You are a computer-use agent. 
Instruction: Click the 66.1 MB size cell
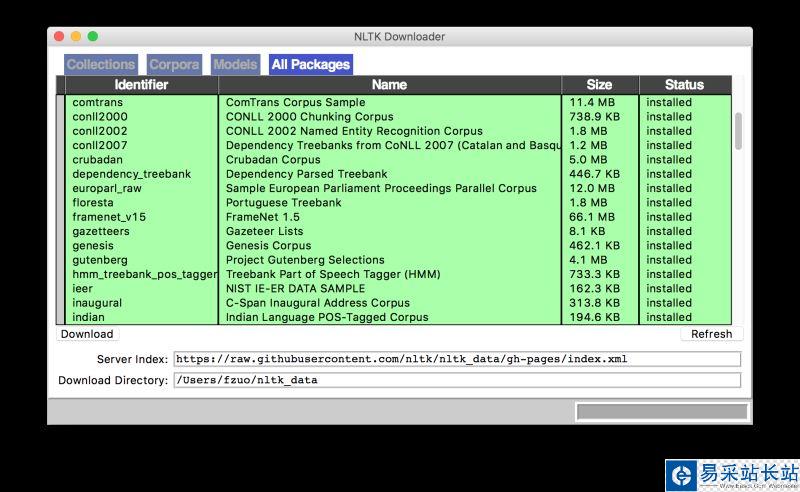click(592, 216)
